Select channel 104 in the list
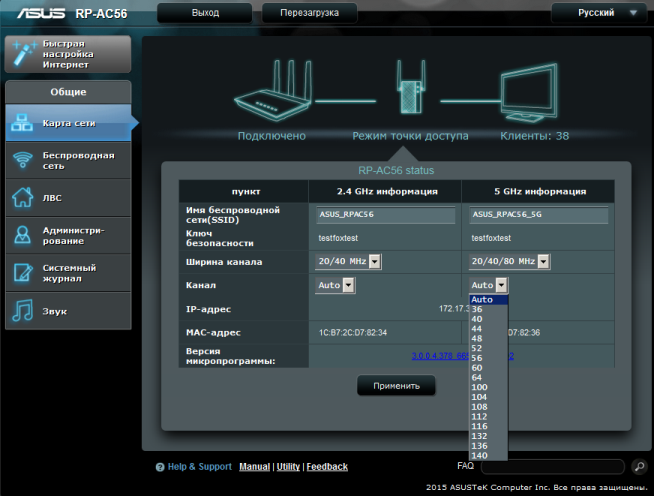 coord(488,397)
